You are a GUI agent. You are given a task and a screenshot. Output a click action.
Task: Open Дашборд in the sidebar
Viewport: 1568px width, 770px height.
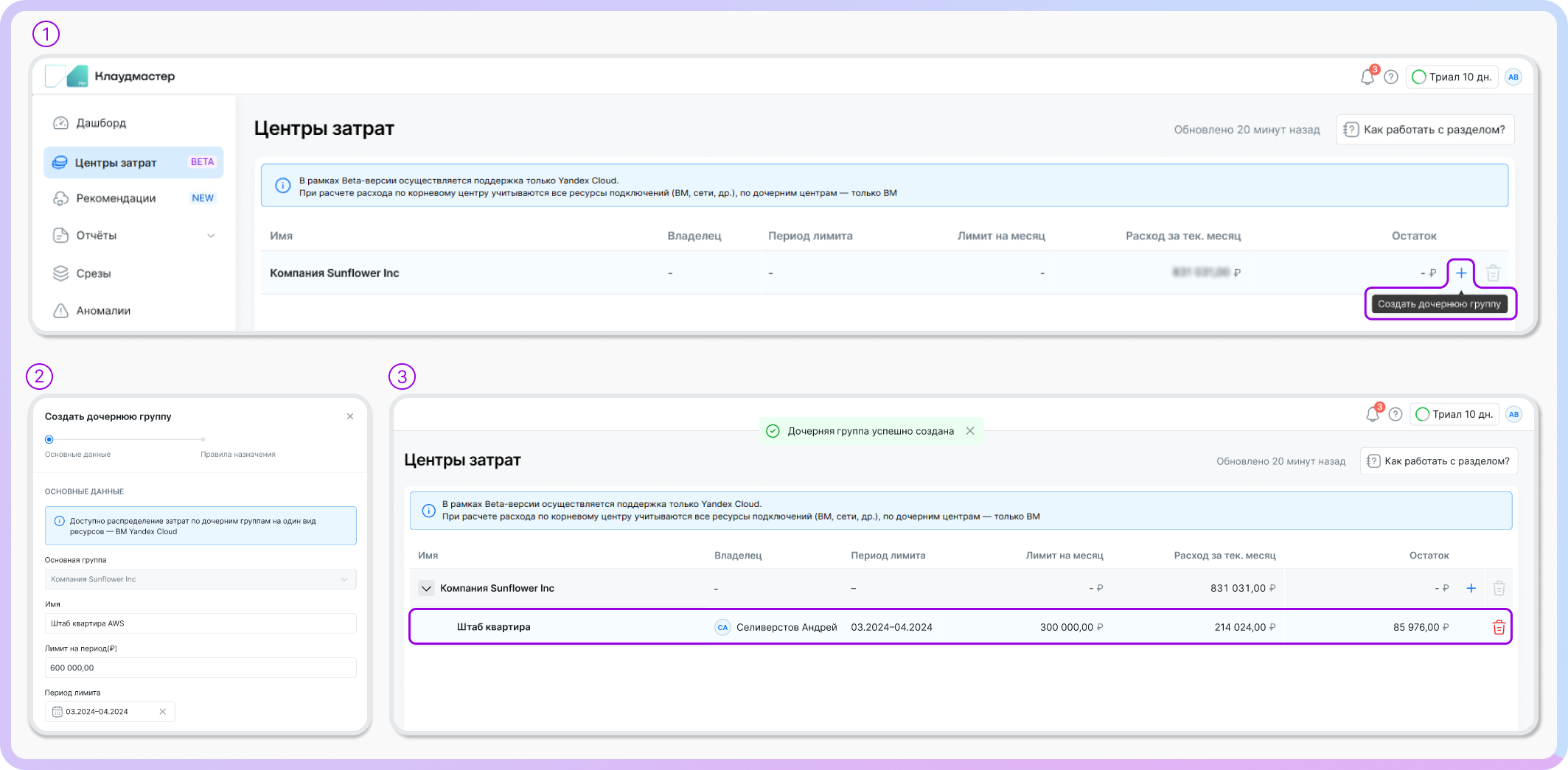(101, 123)
